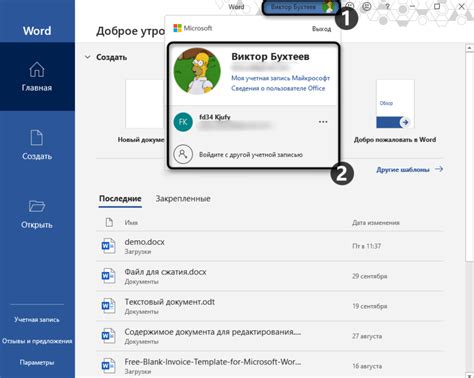Open Моя учетная запись Майкрософт link

[x=281, y=78]
